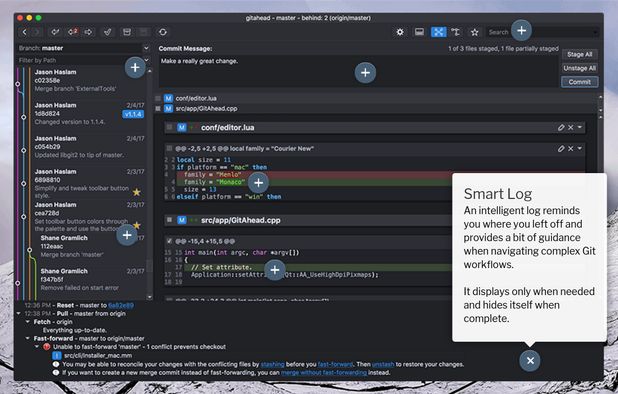This screenshot has height=394, width=618.
Task: Open the Branch master dropdown
Action: [146, 48]
